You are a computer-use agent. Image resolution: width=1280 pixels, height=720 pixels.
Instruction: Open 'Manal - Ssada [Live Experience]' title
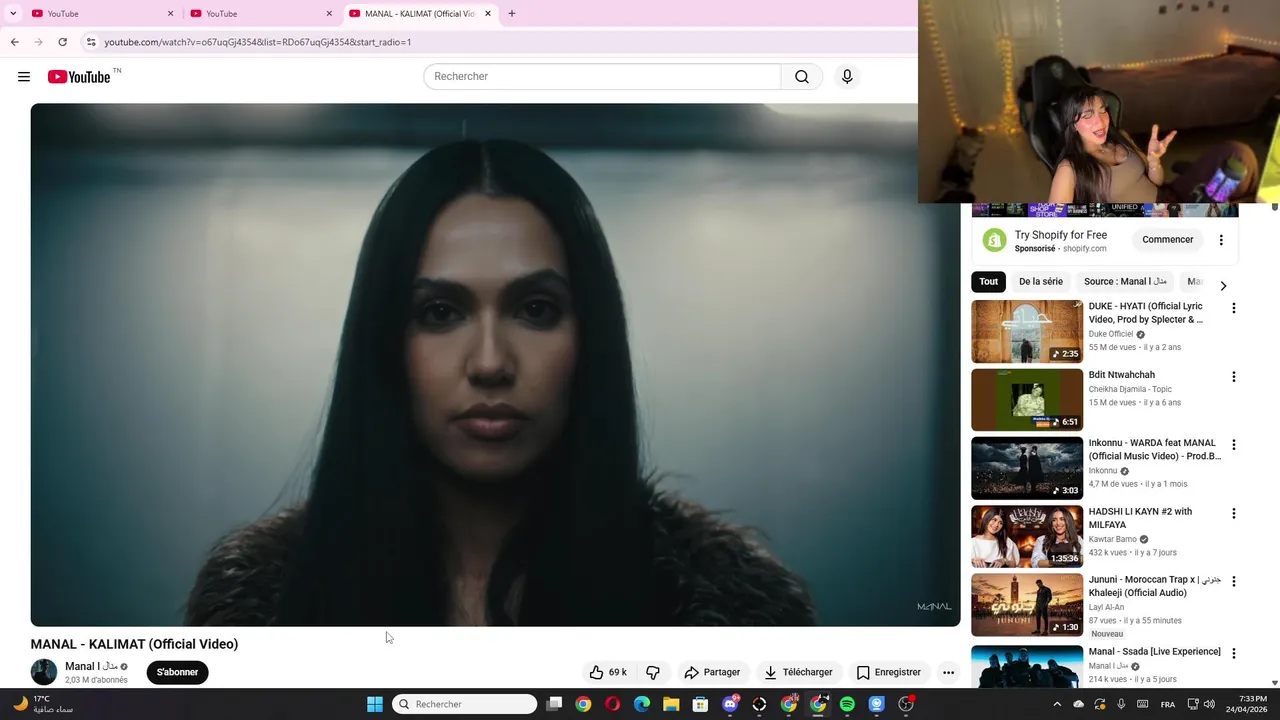pos(1155,652)
